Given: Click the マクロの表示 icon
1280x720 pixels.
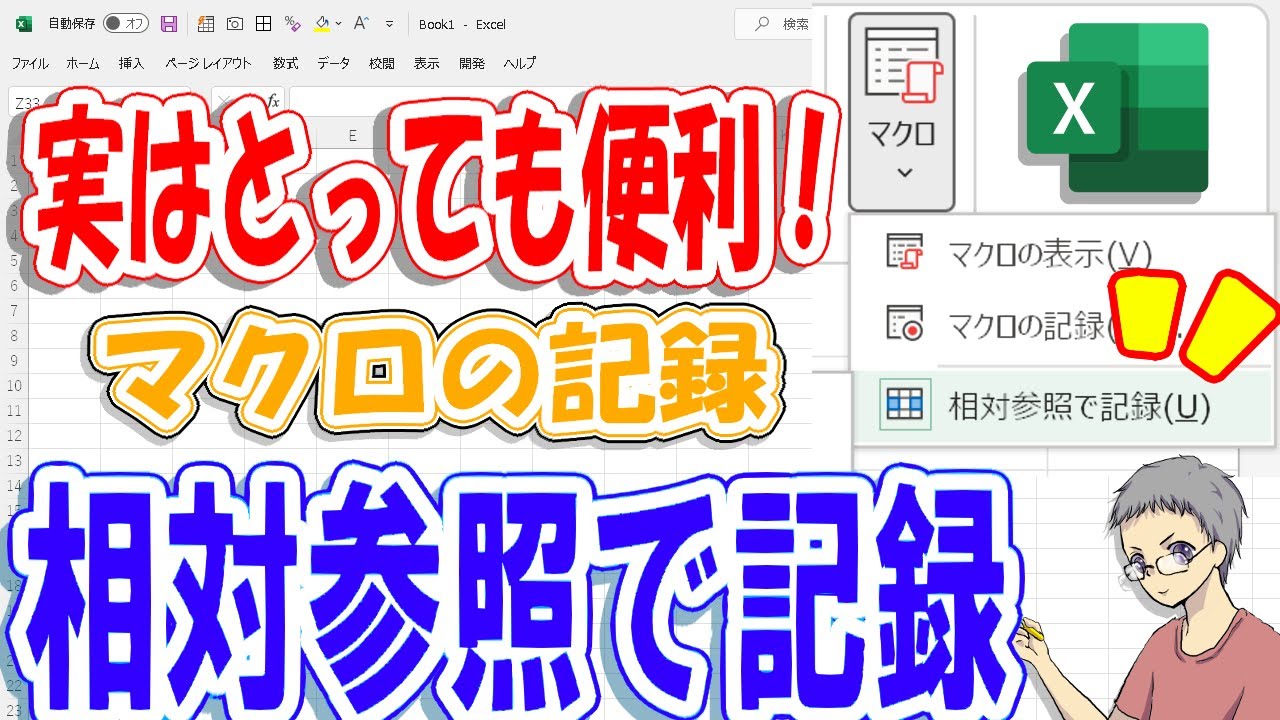Looking at the screenshot, I should pos(905,254).
